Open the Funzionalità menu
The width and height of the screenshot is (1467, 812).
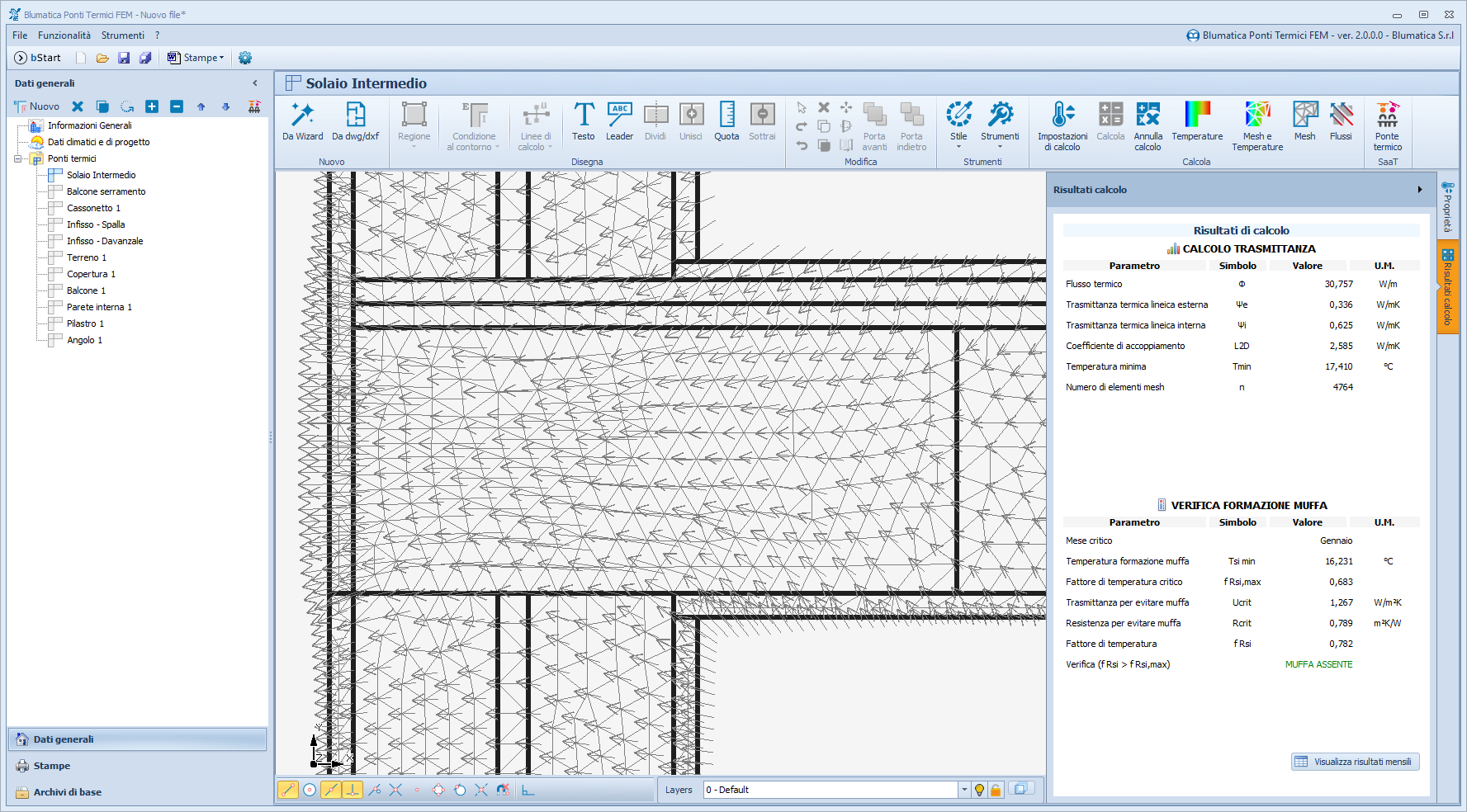64,35
